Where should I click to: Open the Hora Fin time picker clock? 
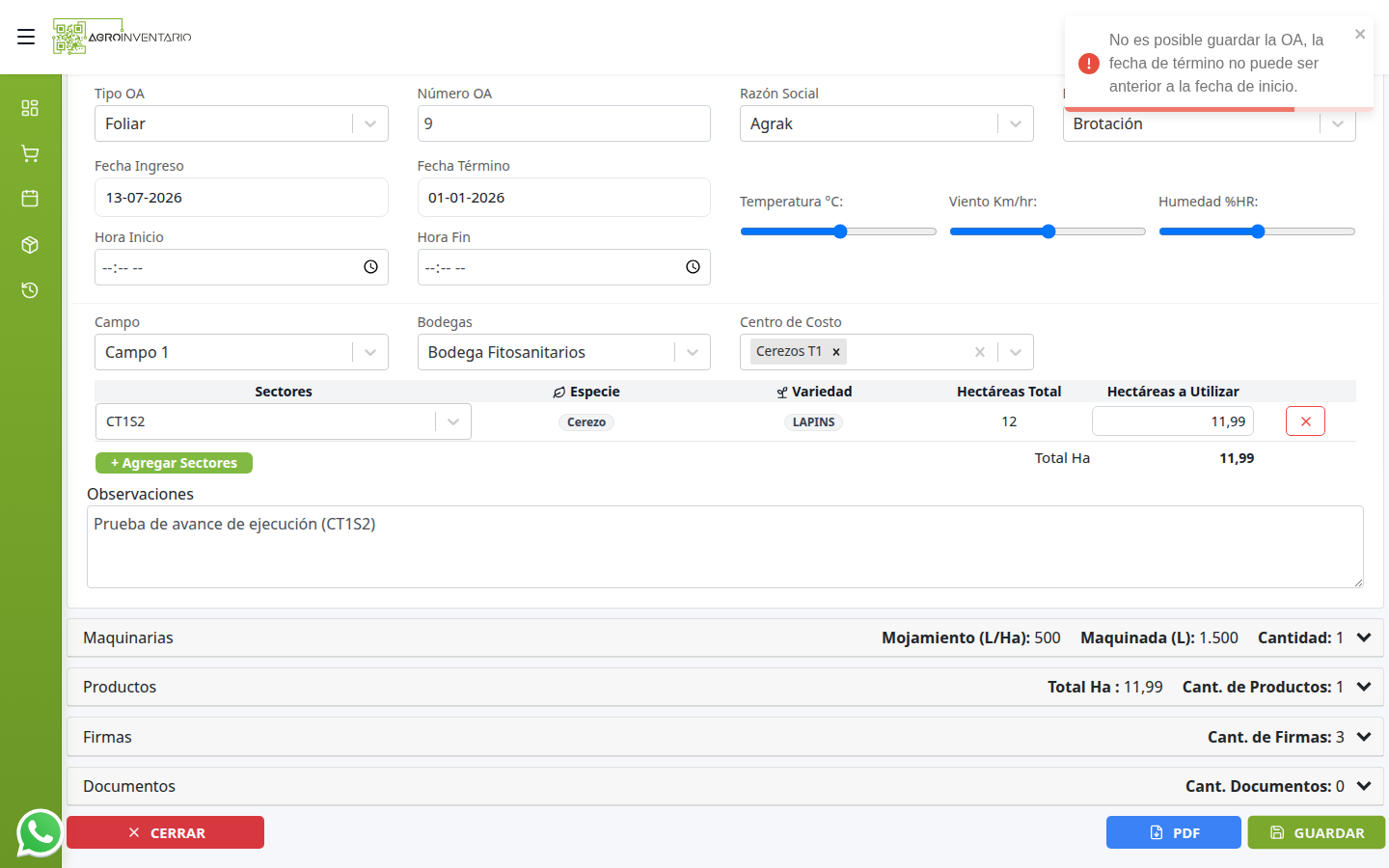693,267
